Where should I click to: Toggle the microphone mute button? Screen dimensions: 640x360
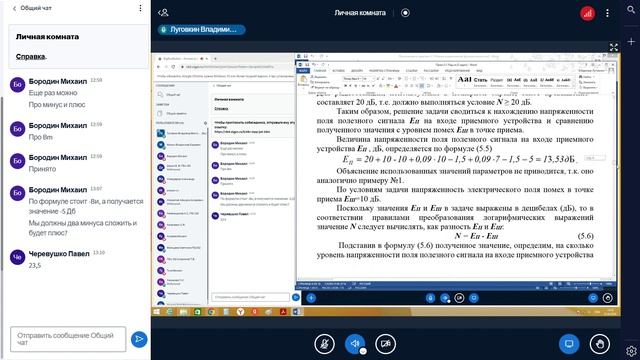324,344
